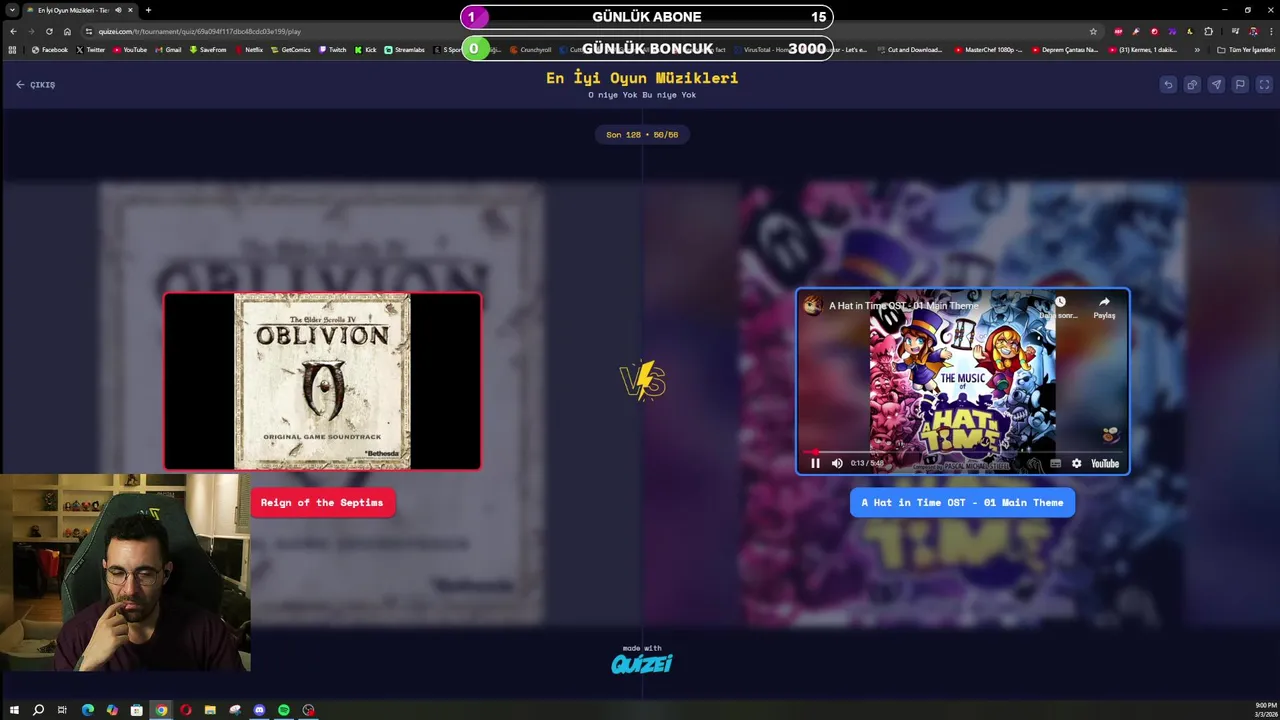Open Tüm Yer İşaretleri folder
This screenshot has width=1280, height=720.
click(1245, 50)
